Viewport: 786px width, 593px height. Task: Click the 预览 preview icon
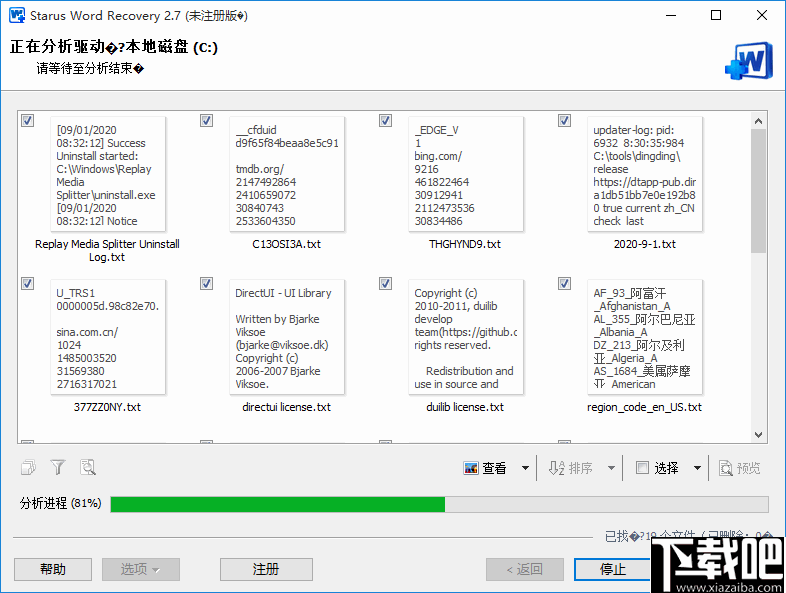[x=725, y=468]
